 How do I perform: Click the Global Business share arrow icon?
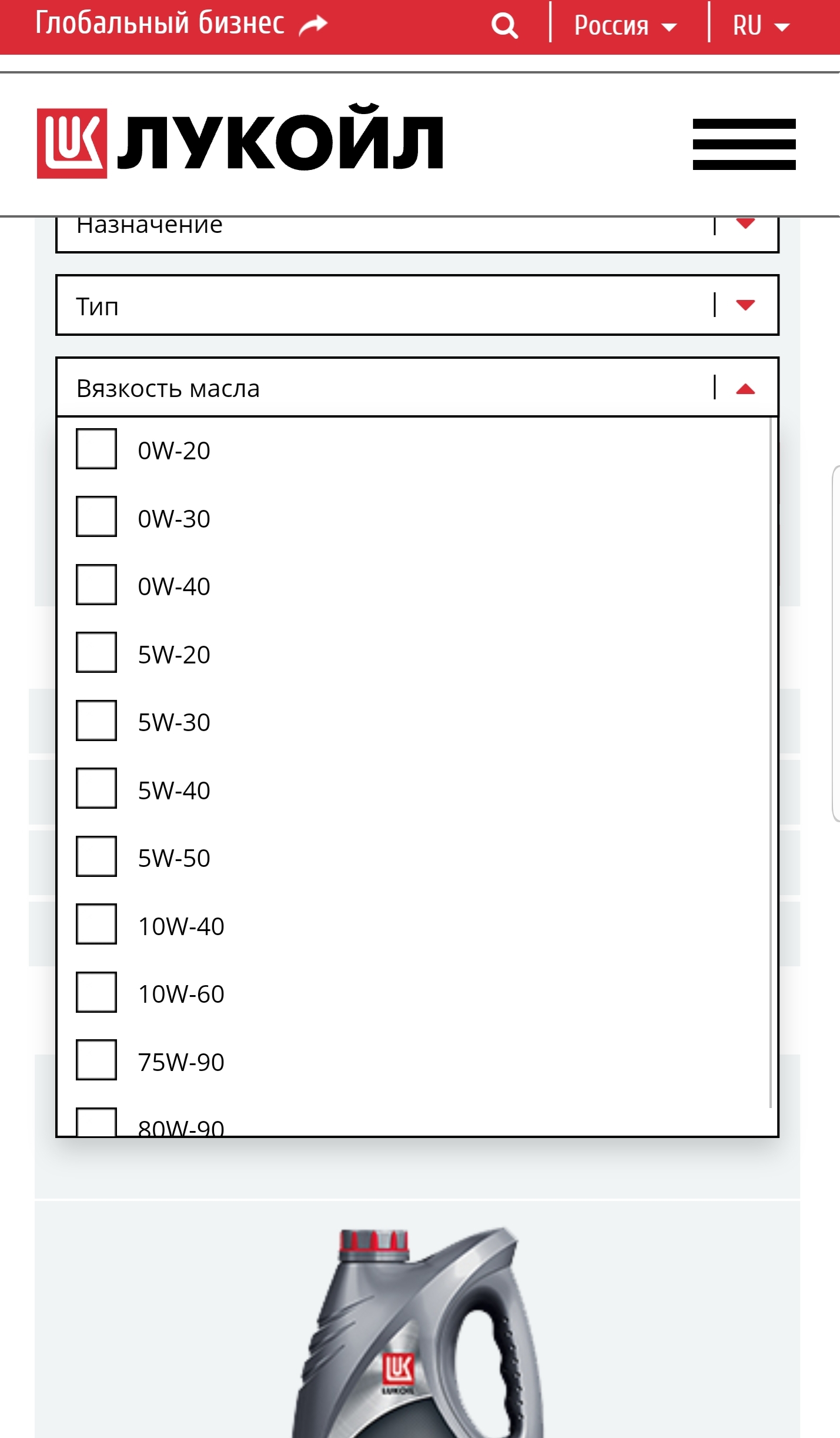pos(313,25)
